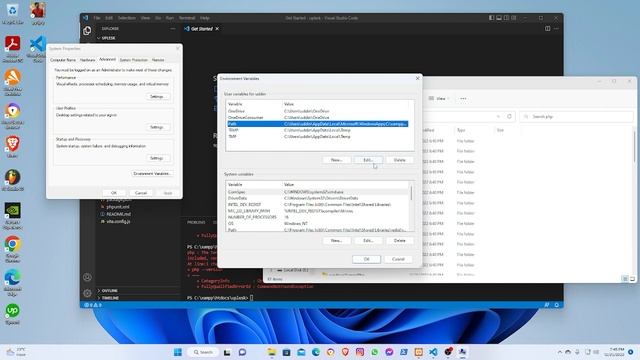Click Delete for system variables

399,240
